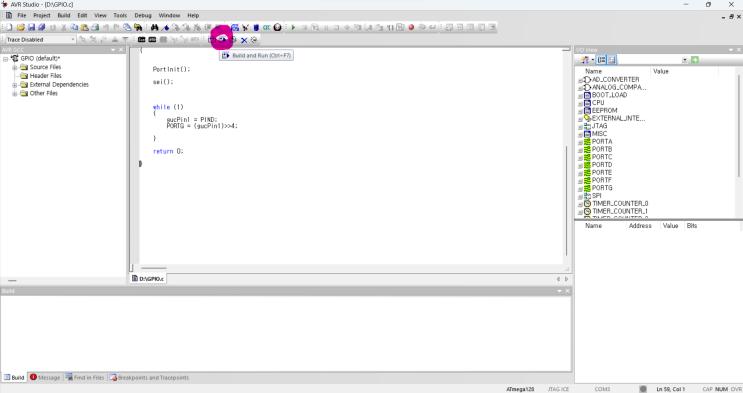743x393 pixels.
Task: Toggle I/O View tree display mode
Action: pos(601,60)
